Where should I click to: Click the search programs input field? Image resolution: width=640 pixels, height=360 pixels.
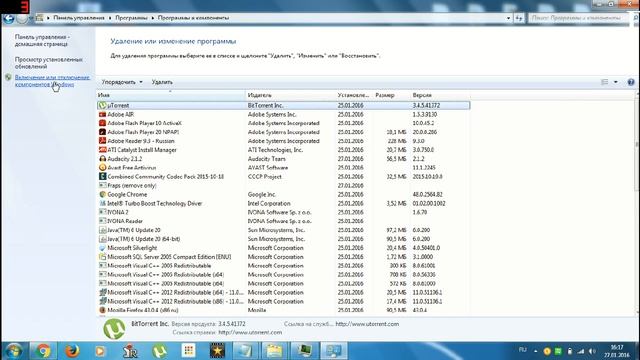point(579,18)
